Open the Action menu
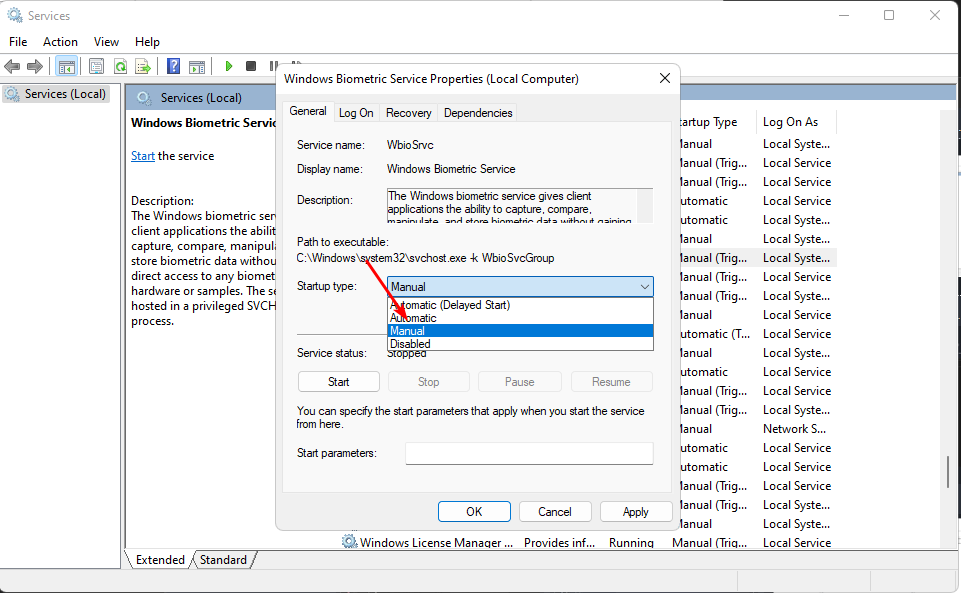The height and width of the screenshot is (593, 961). click(x=60, y=42)
